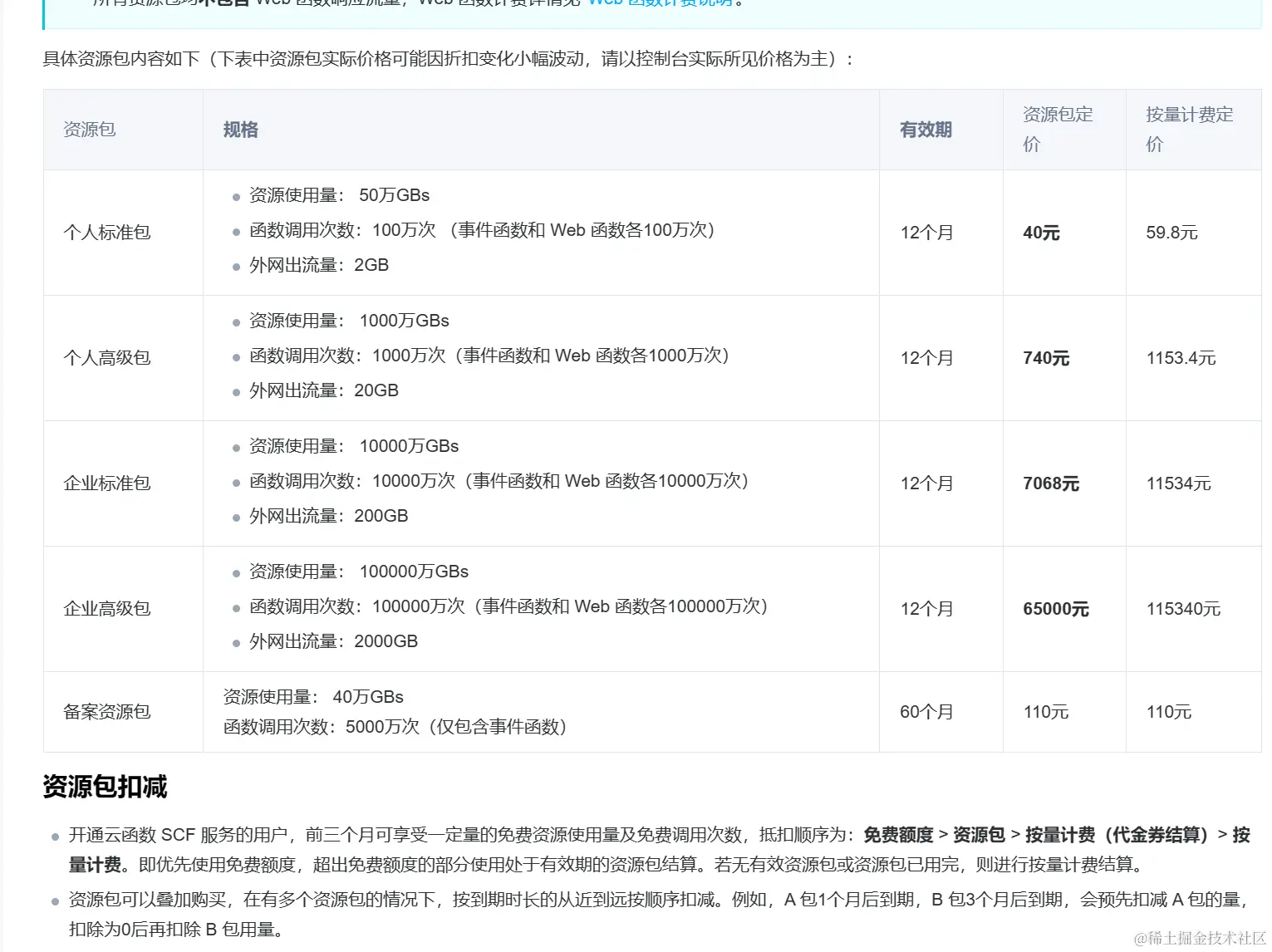Select the 个人标准包 package name
1272x952 pixels.
[x=107, y=233]
